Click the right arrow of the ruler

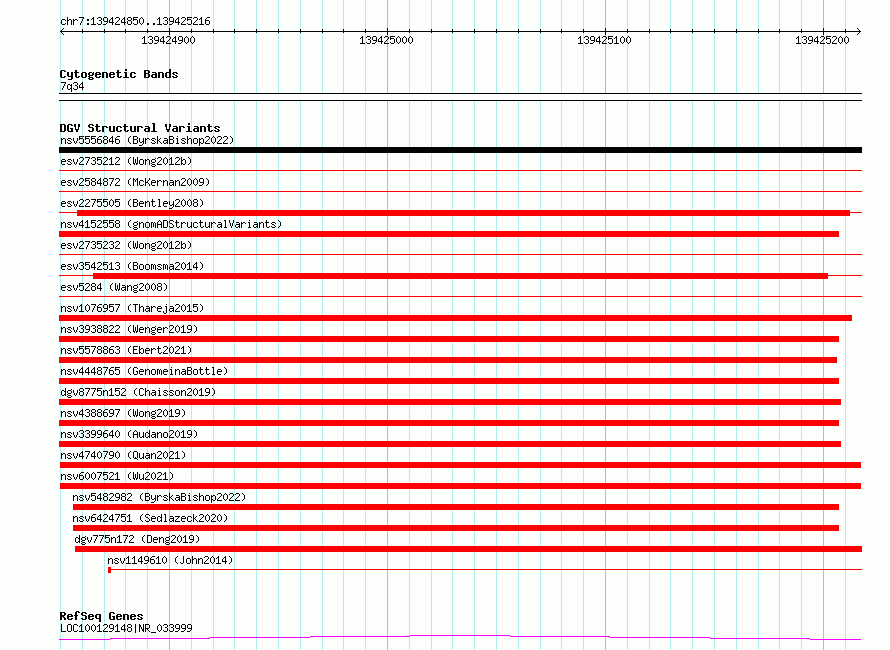point(858,32)
